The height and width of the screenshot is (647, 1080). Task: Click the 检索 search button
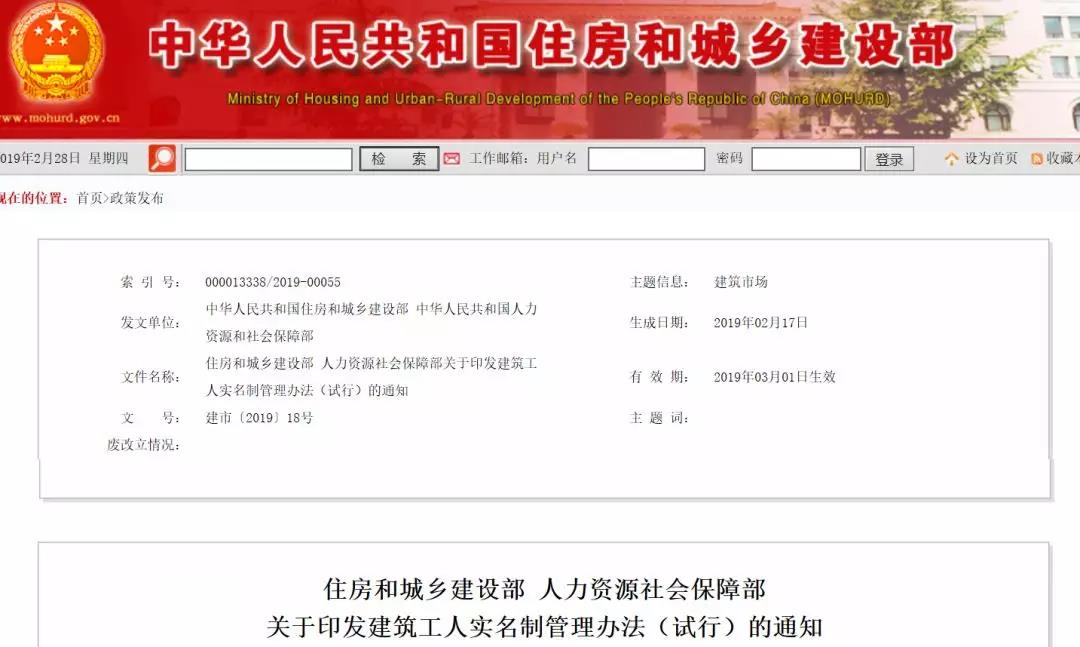(x=399, y=159)
